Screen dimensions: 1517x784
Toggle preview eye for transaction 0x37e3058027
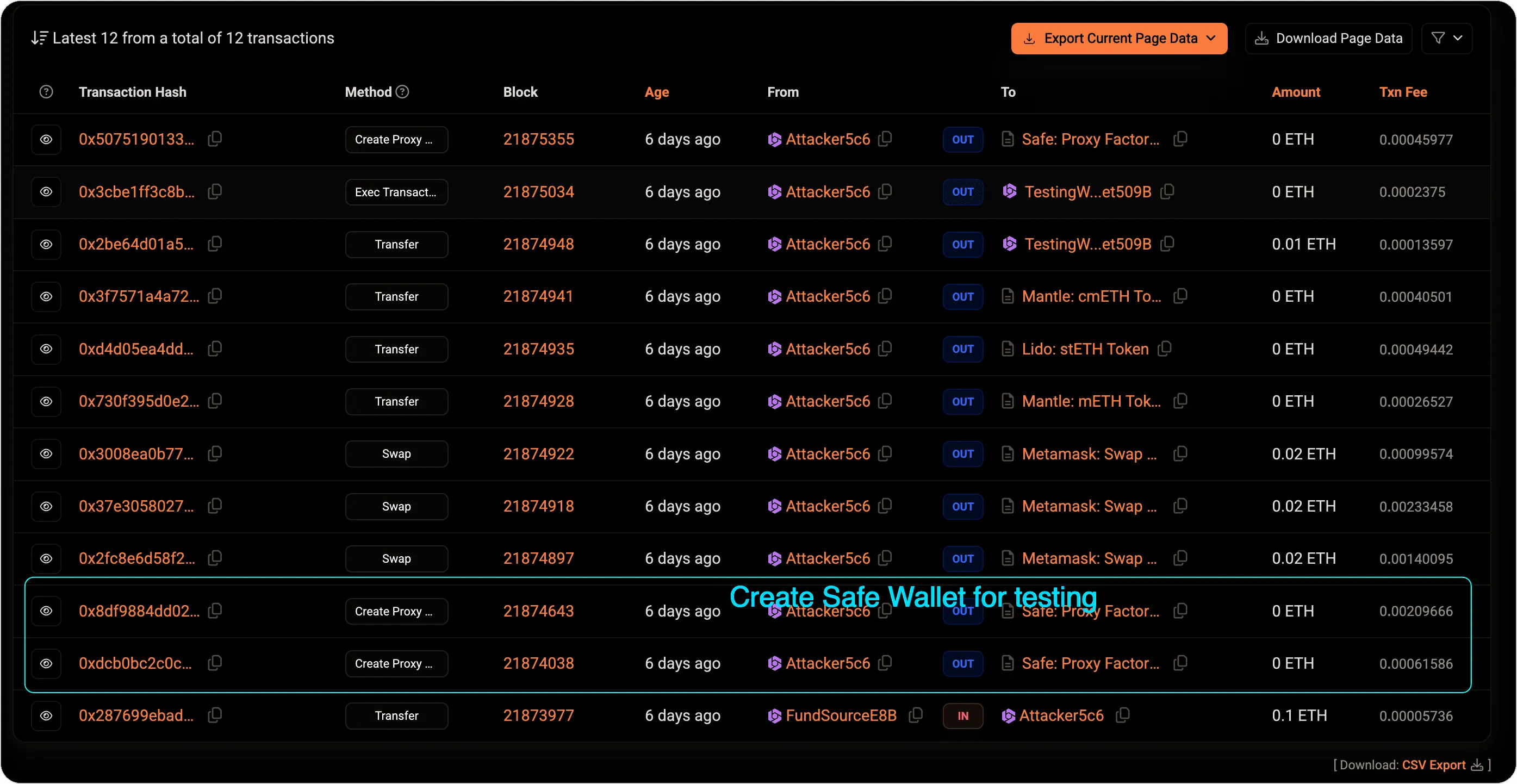click(46, 507)
